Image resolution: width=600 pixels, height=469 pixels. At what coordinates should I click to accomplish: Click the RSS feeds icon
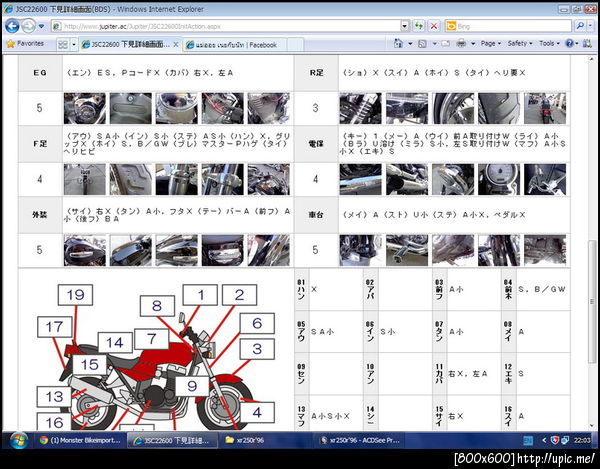click(422, 44)
